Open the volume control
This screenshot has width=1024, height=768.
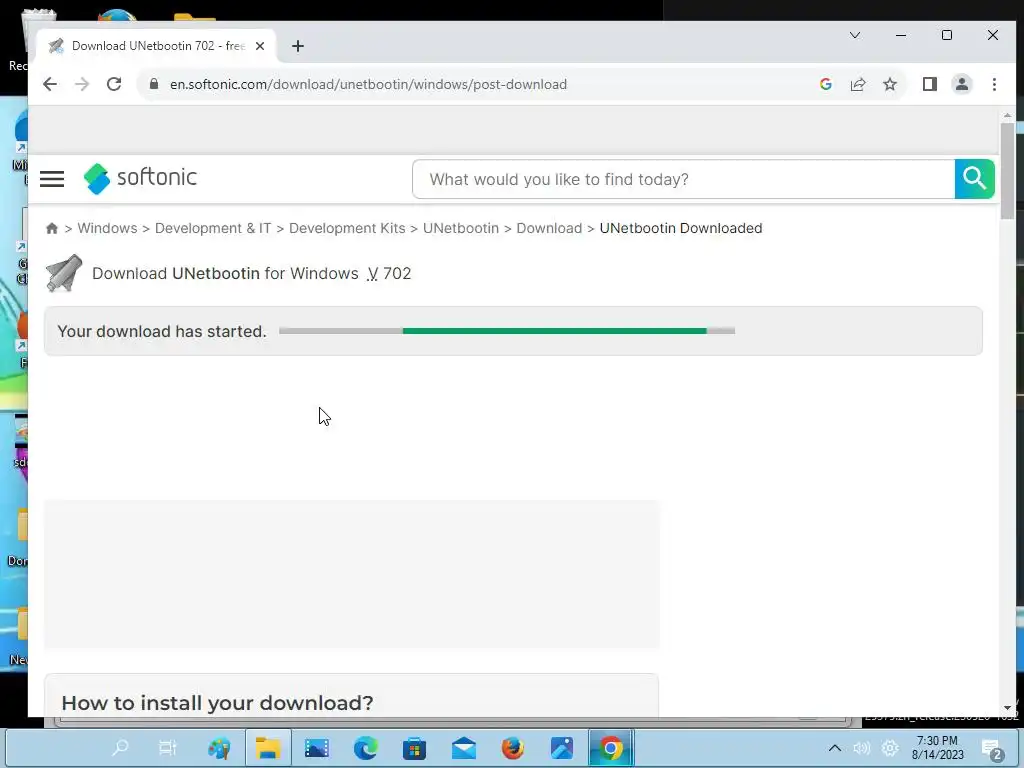click(x=861, y=748)
